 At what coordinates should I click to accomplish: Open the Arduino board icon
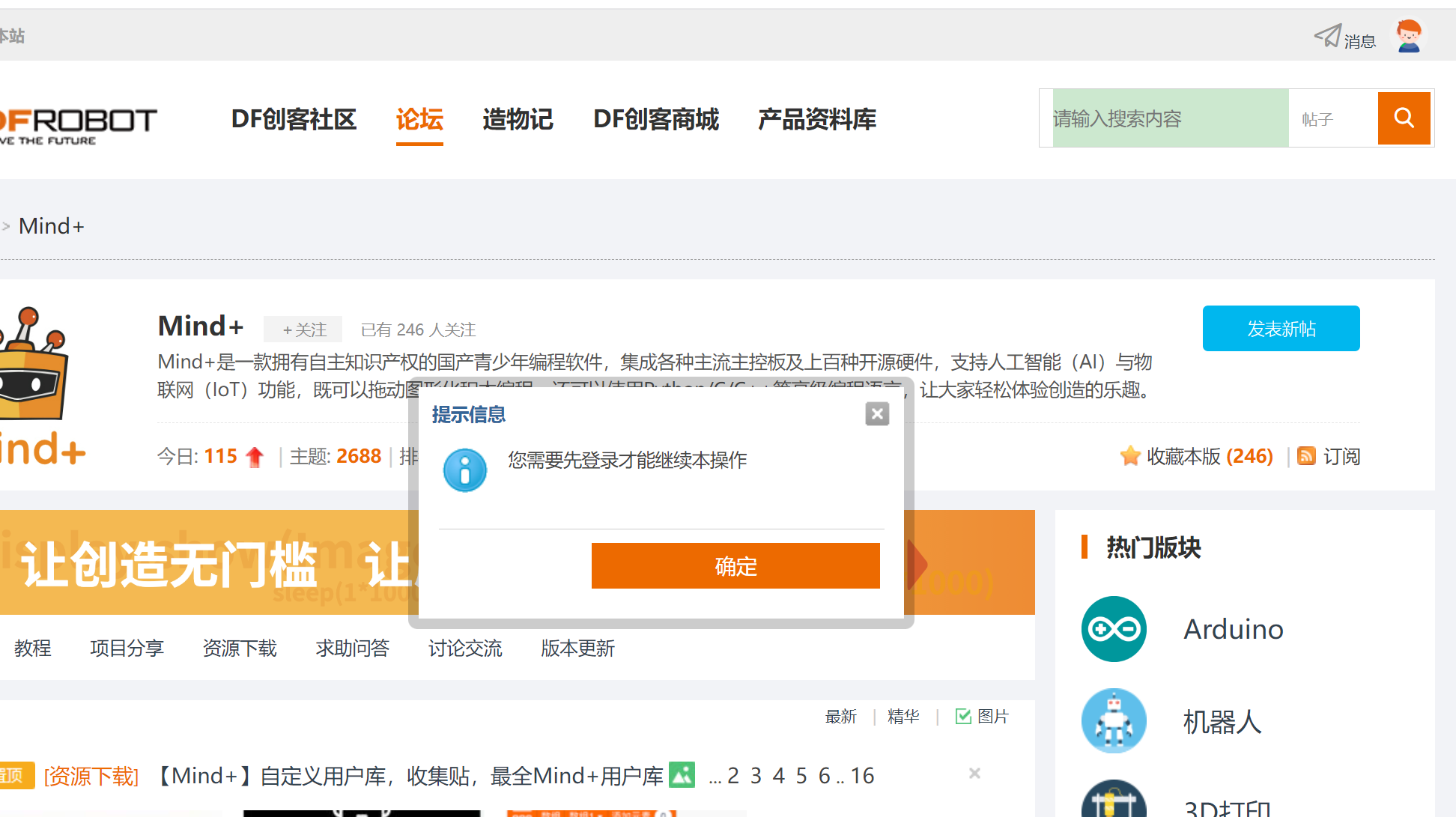point(1114,629)
